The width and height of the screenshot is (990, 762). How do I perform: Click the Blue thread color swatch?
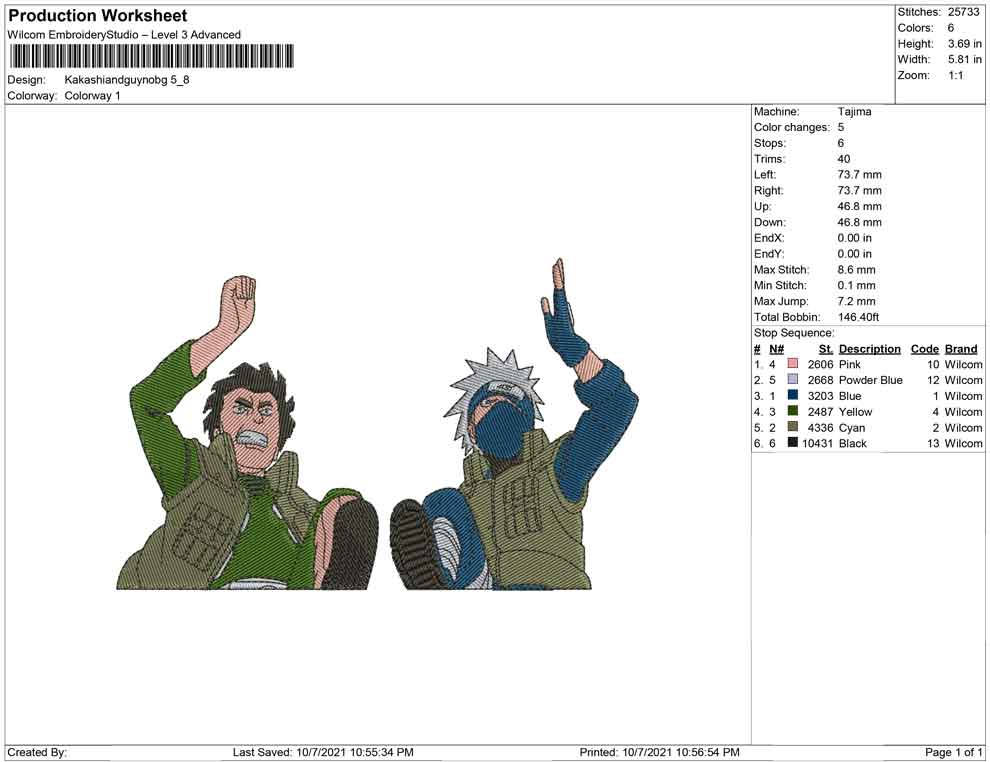coord(792,395)
